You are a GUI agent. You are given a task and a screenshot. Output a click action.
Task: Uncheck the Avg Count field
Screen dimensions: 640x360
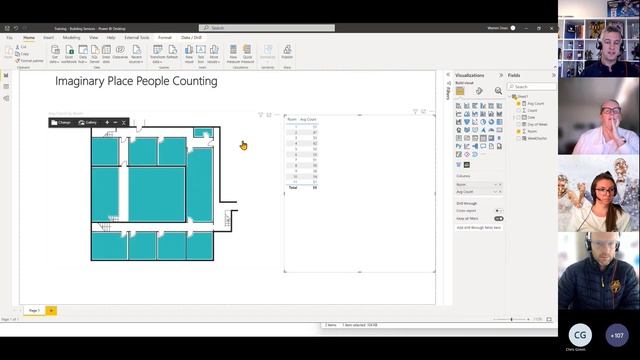(519, 104)
